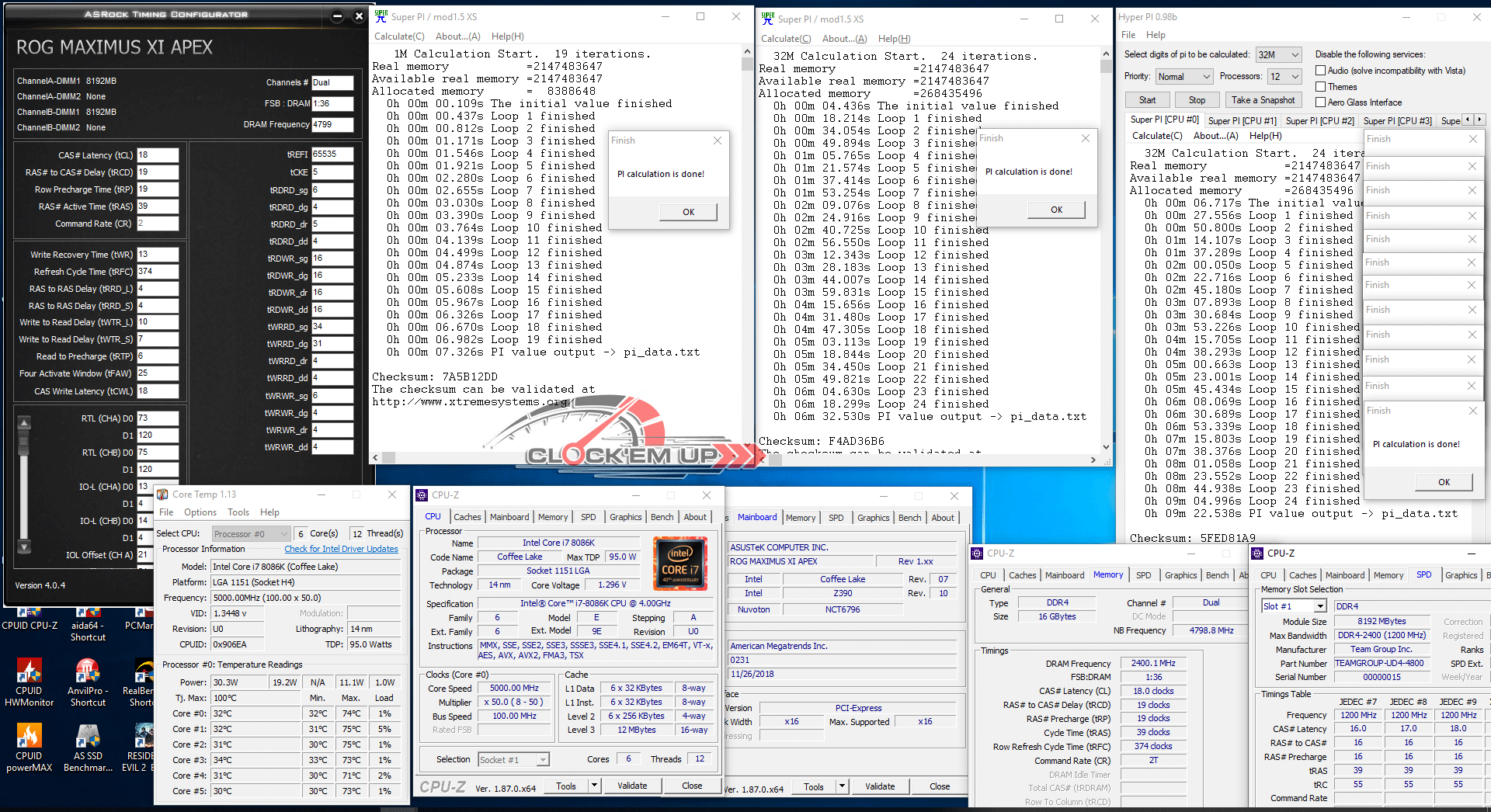The width and height of the screenshot is (1491, 812).
Task: Switch to Super PI [CPU #2] tab
Action: [1319, 120]
